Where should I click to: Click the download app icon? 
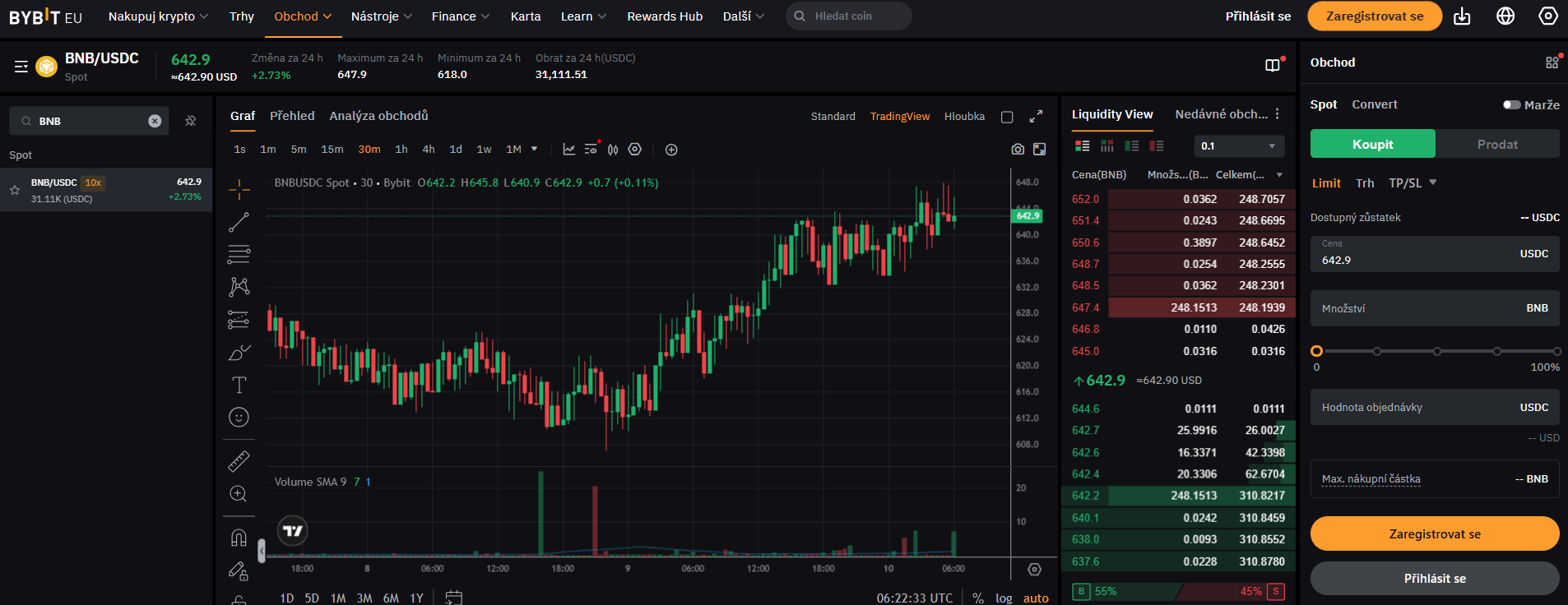pyautogui.click(x=1462, y=16)
